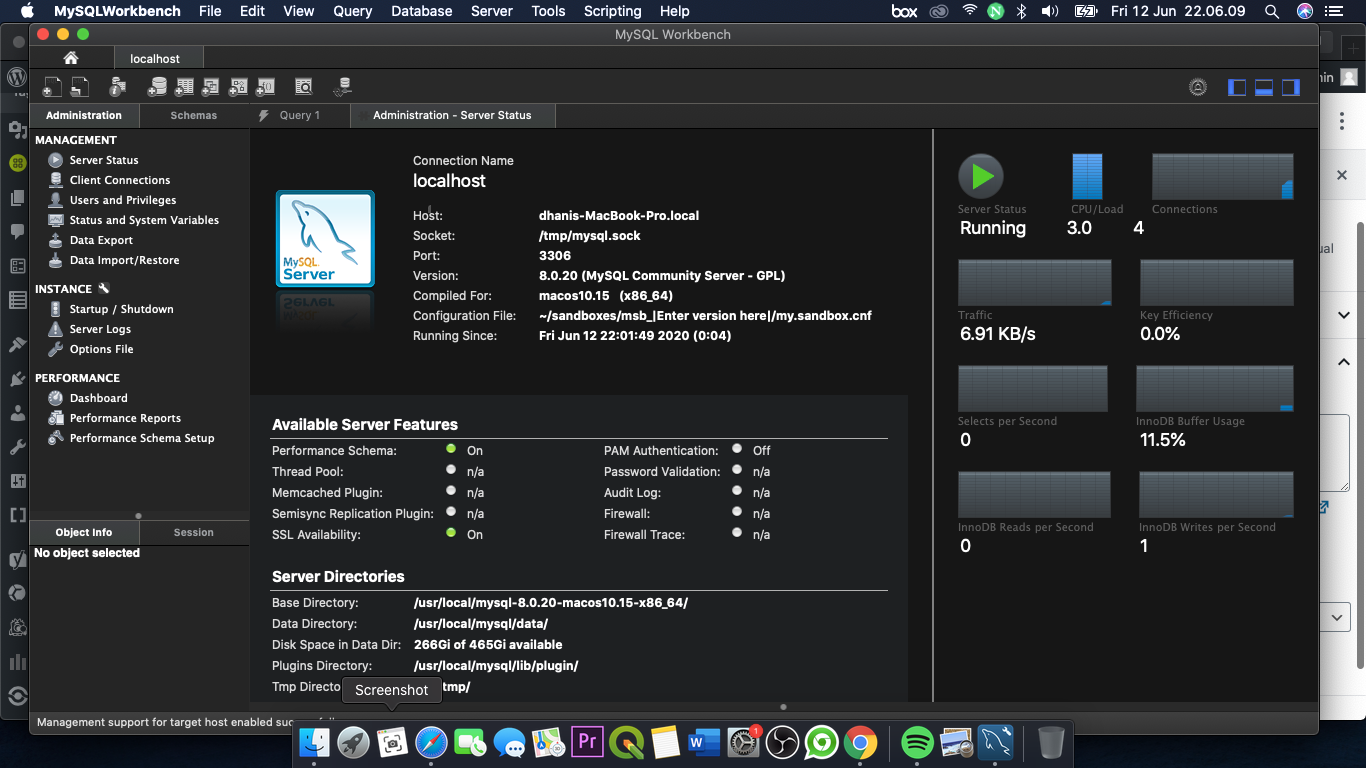1366x768 pixels.
Task: Open Performance Reports in the navigator
Action: [x=125, y=418]
